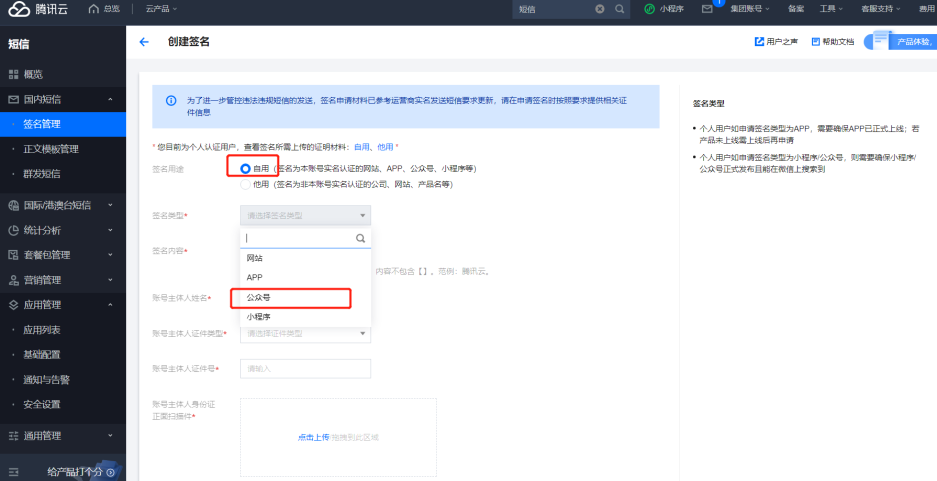Image resolution: width=937 pixels, height=481 pixels.
Task: Open 帮助文档 help icon
Action: coord(816,42)
